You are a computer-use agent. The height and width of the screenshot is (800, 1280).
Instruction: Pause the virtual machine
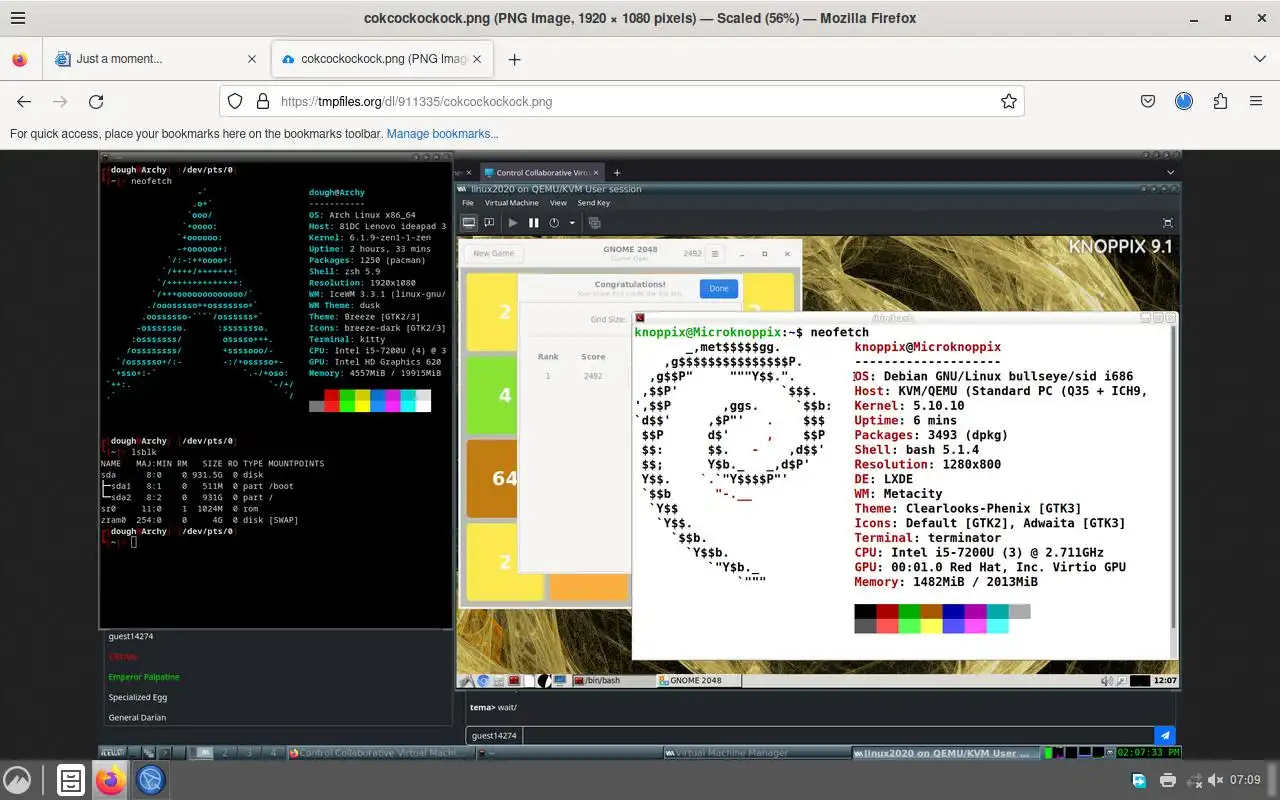coord(534,223)
